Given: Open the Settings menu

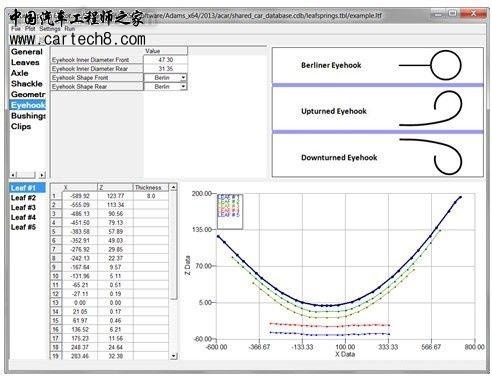Looking at the screenshot, I should pos(50,29).
